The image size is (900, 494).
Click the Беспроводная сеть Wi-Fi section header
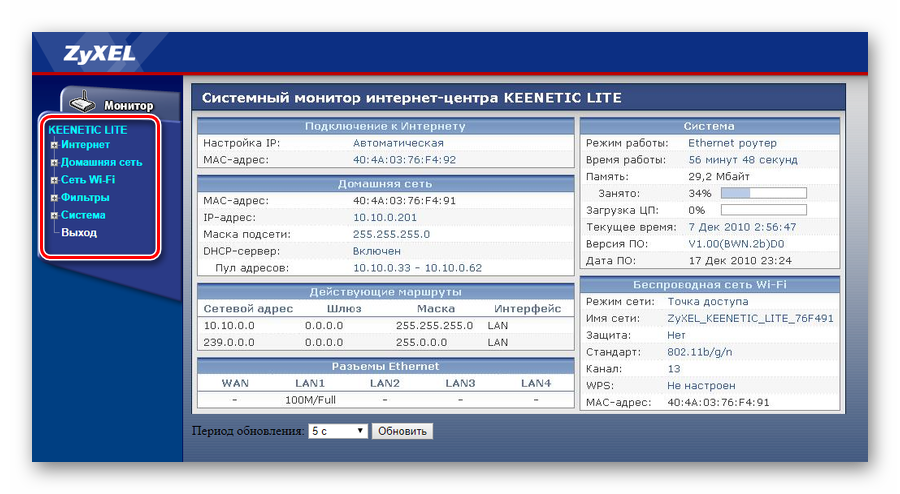709,285
